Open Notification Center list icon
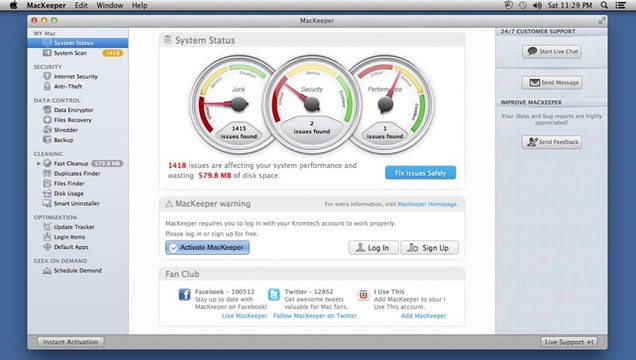 pos(620,5)
